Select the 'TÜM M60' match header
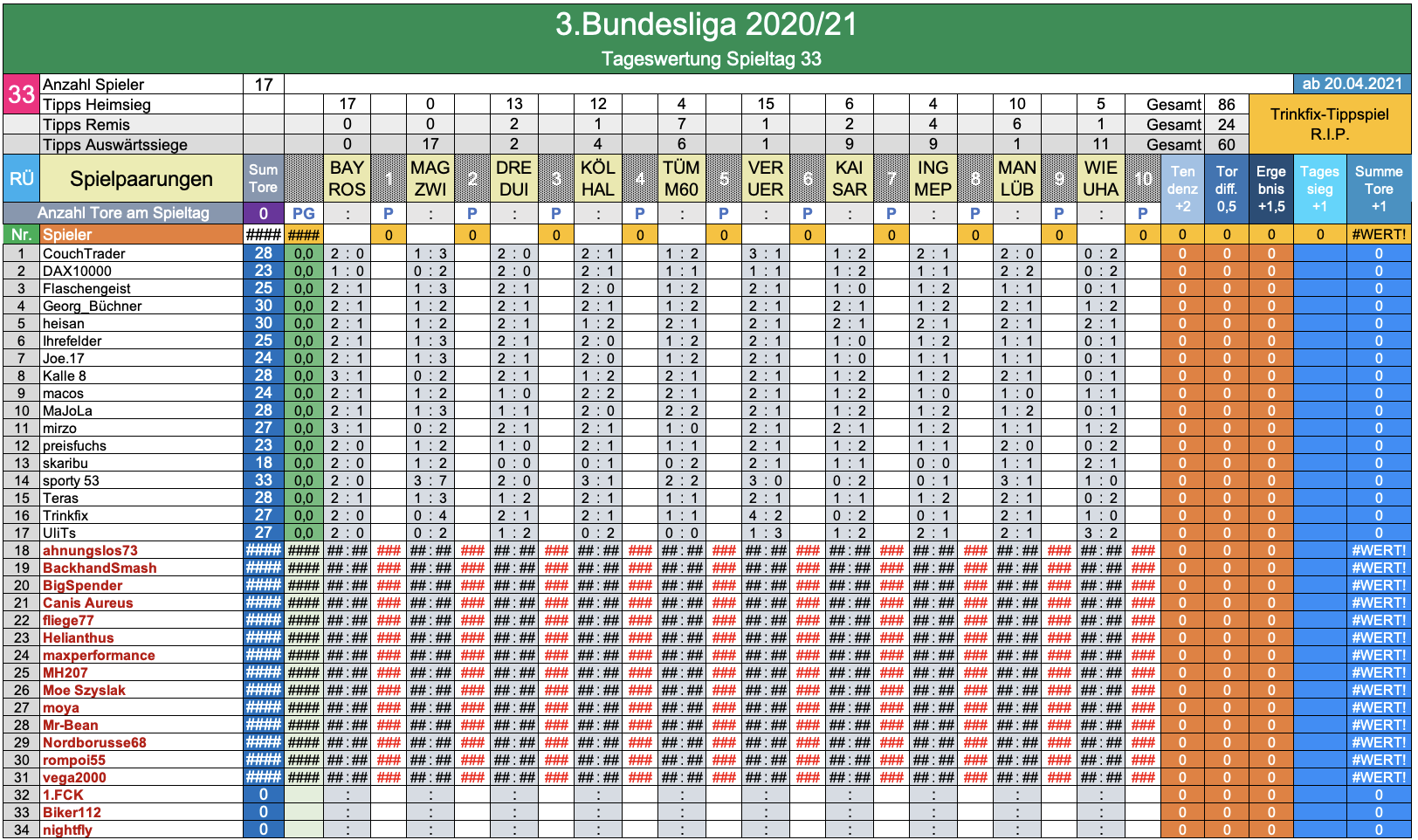1418x840 pixels. (681, 179)
